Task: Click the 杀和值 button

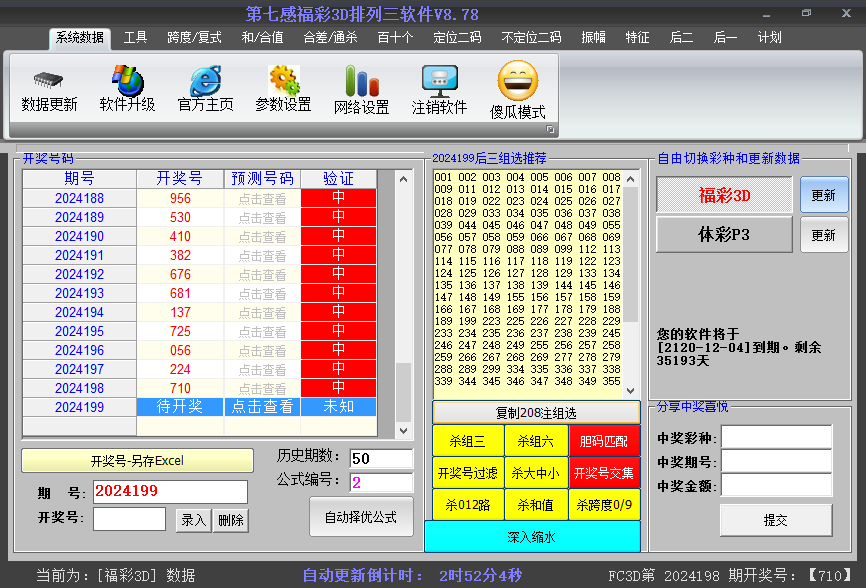Action: pos(536,505)
